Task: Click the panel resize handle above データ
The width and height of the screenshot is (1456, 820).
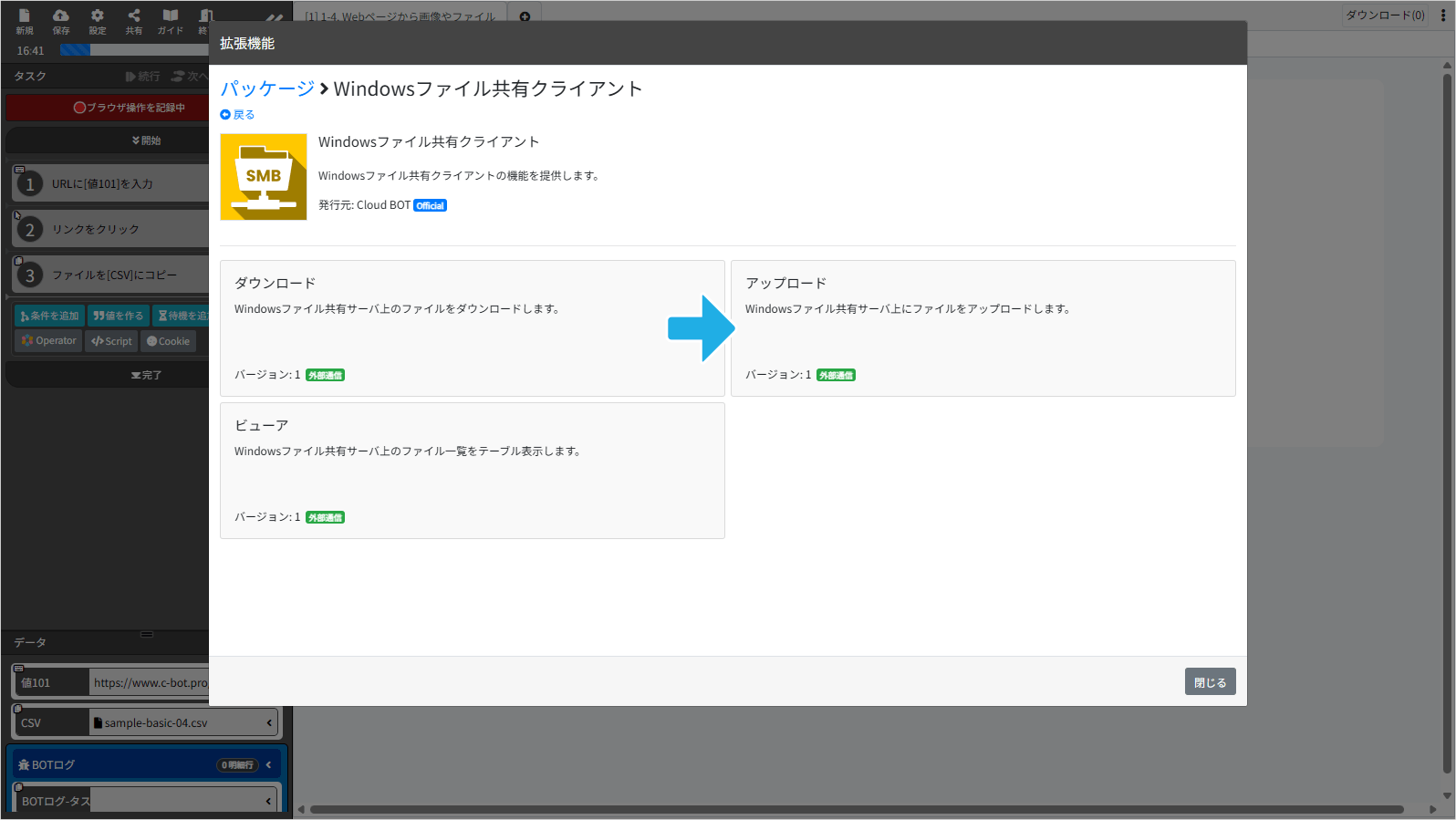Action: tap(147, 634)
